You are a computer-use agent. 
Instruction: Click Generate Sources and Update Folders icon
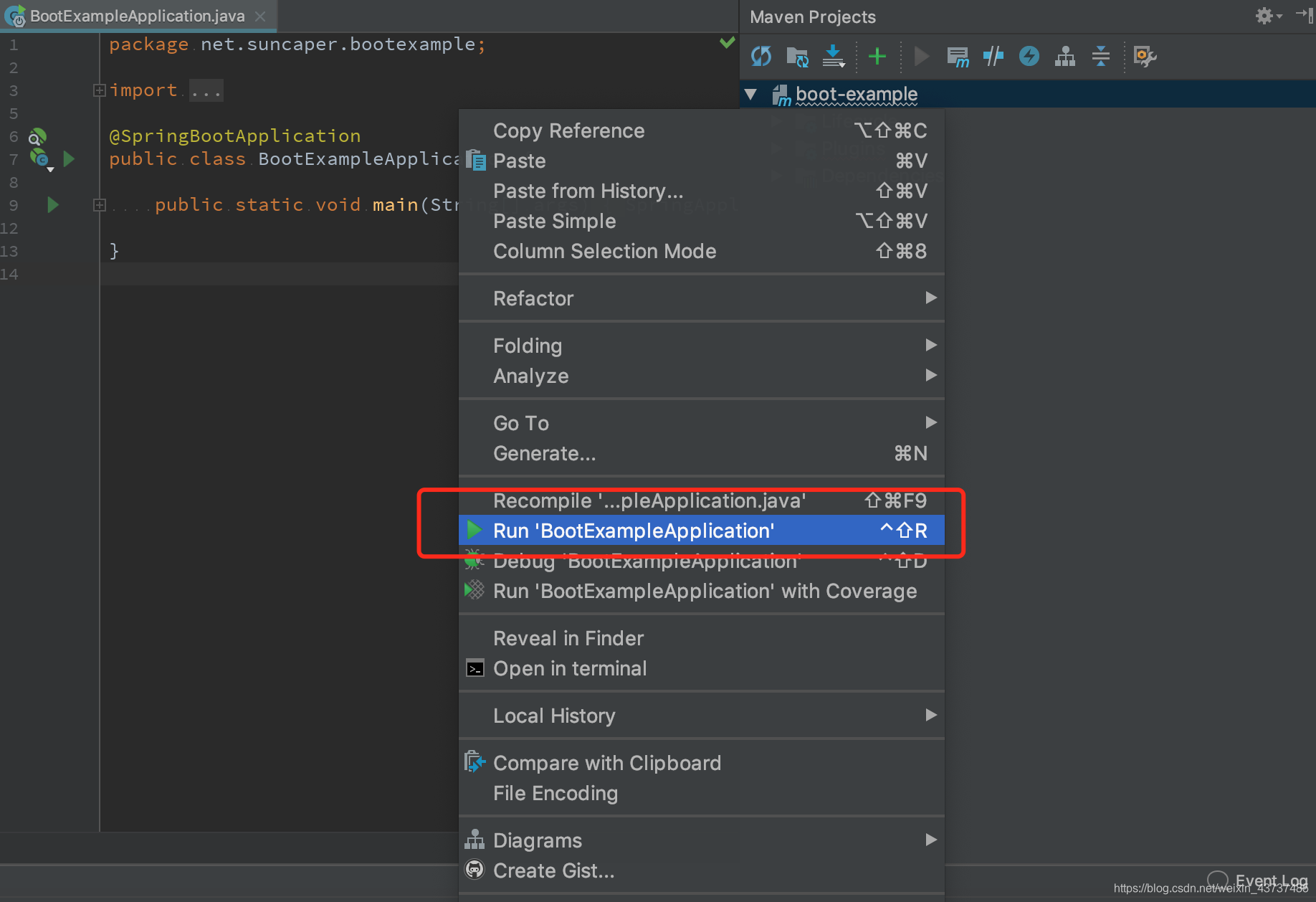click(x=797, y=56)
